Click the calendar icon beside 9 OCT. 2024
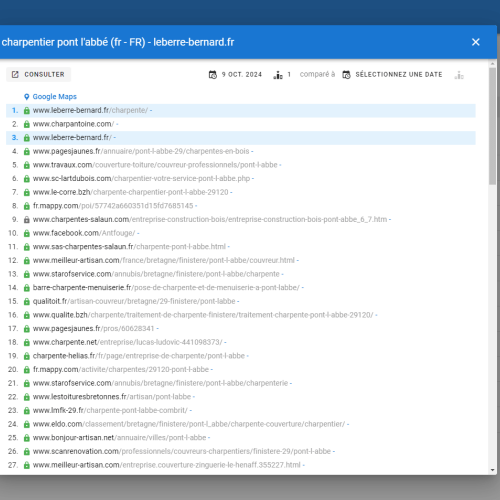The width and height of the screenshot is (500, 500). click(x=213, y=75)
